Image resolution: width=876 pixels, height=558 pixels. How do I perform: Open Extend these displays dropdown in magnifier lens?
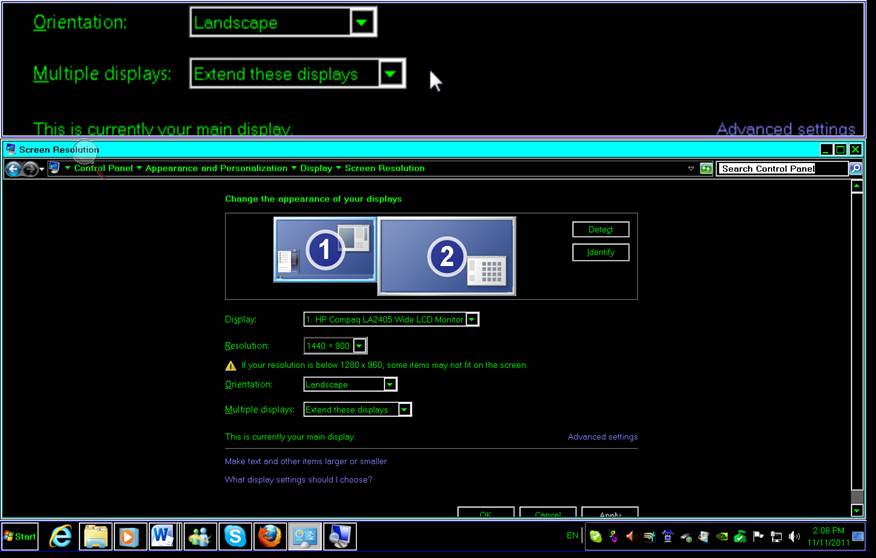click(x=298, y=74)
